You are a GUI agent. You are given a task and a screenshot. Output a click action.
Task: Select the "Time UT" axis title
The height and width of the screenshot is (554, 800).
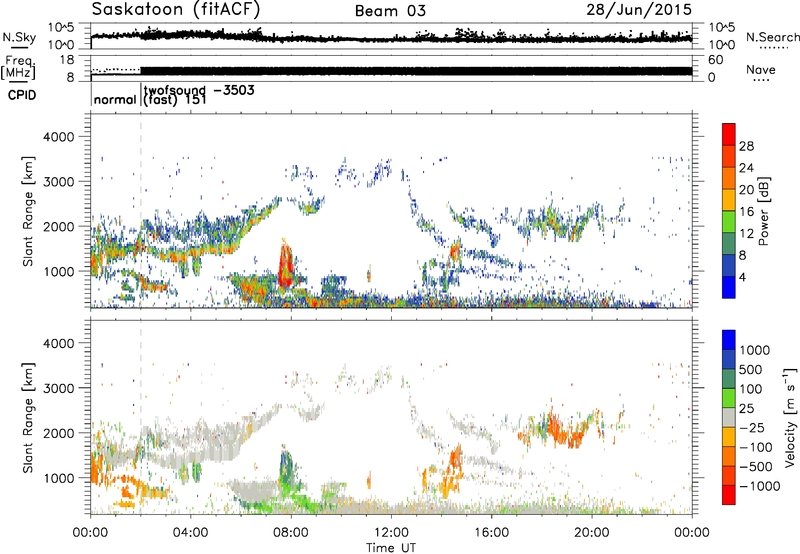tap(391, 547)
